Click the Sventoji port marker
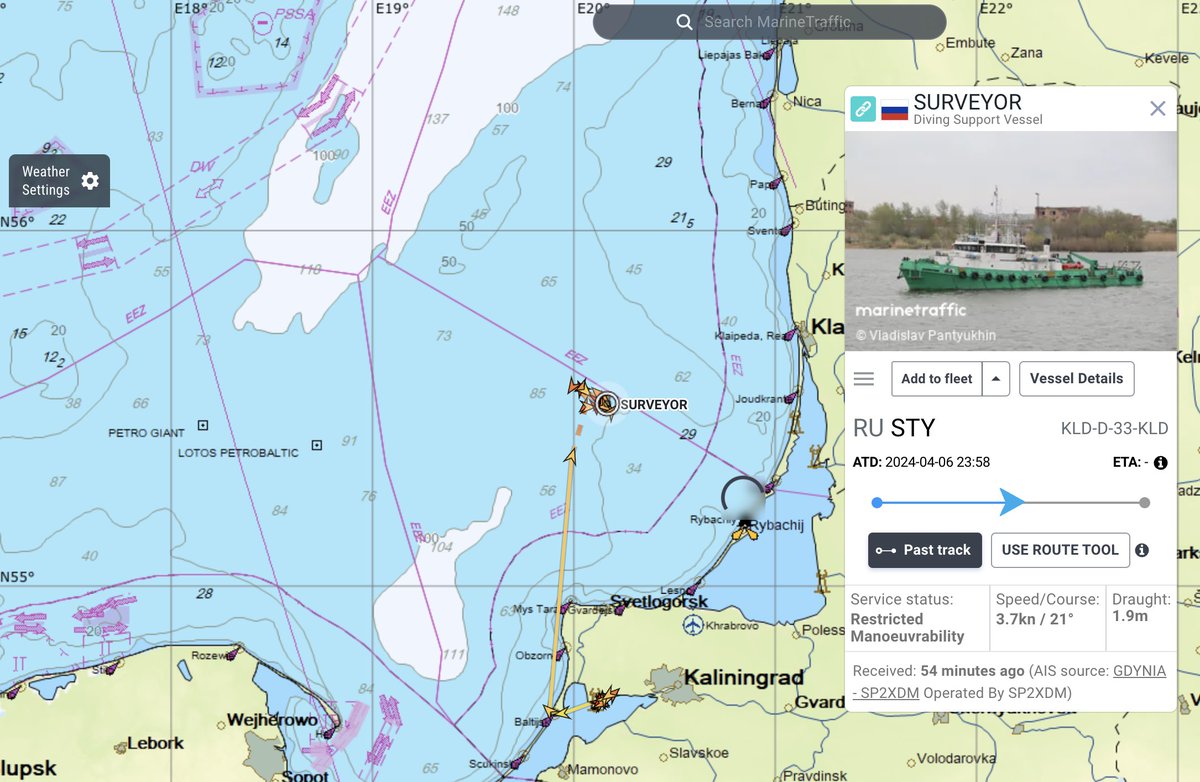Image resolution: width=1200 pixels, height=782 pixels. click(x=787, y=229)
